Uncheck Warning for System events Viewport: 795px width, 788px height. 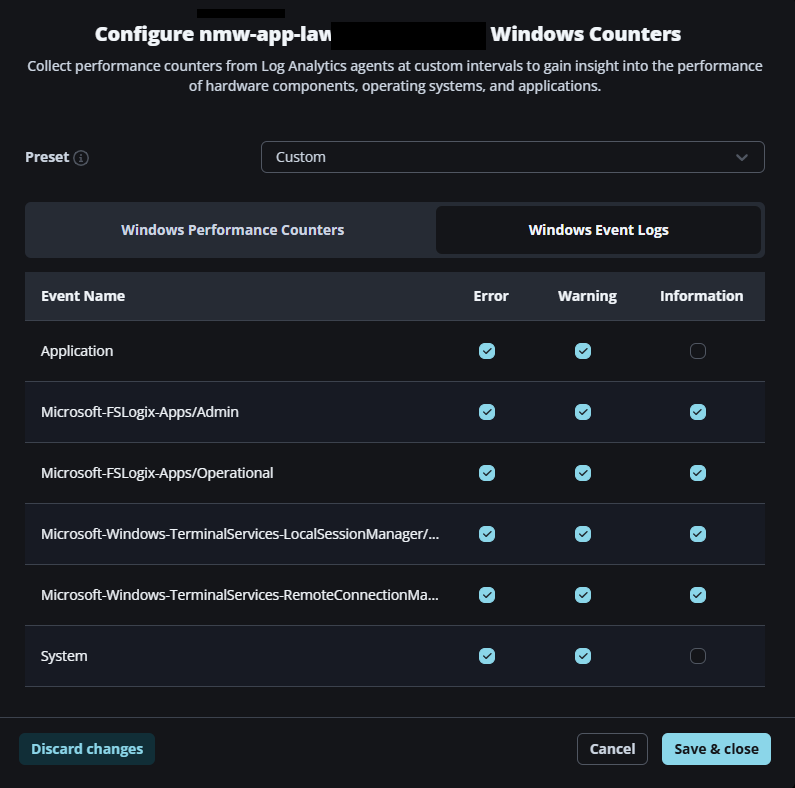point(583,656)
